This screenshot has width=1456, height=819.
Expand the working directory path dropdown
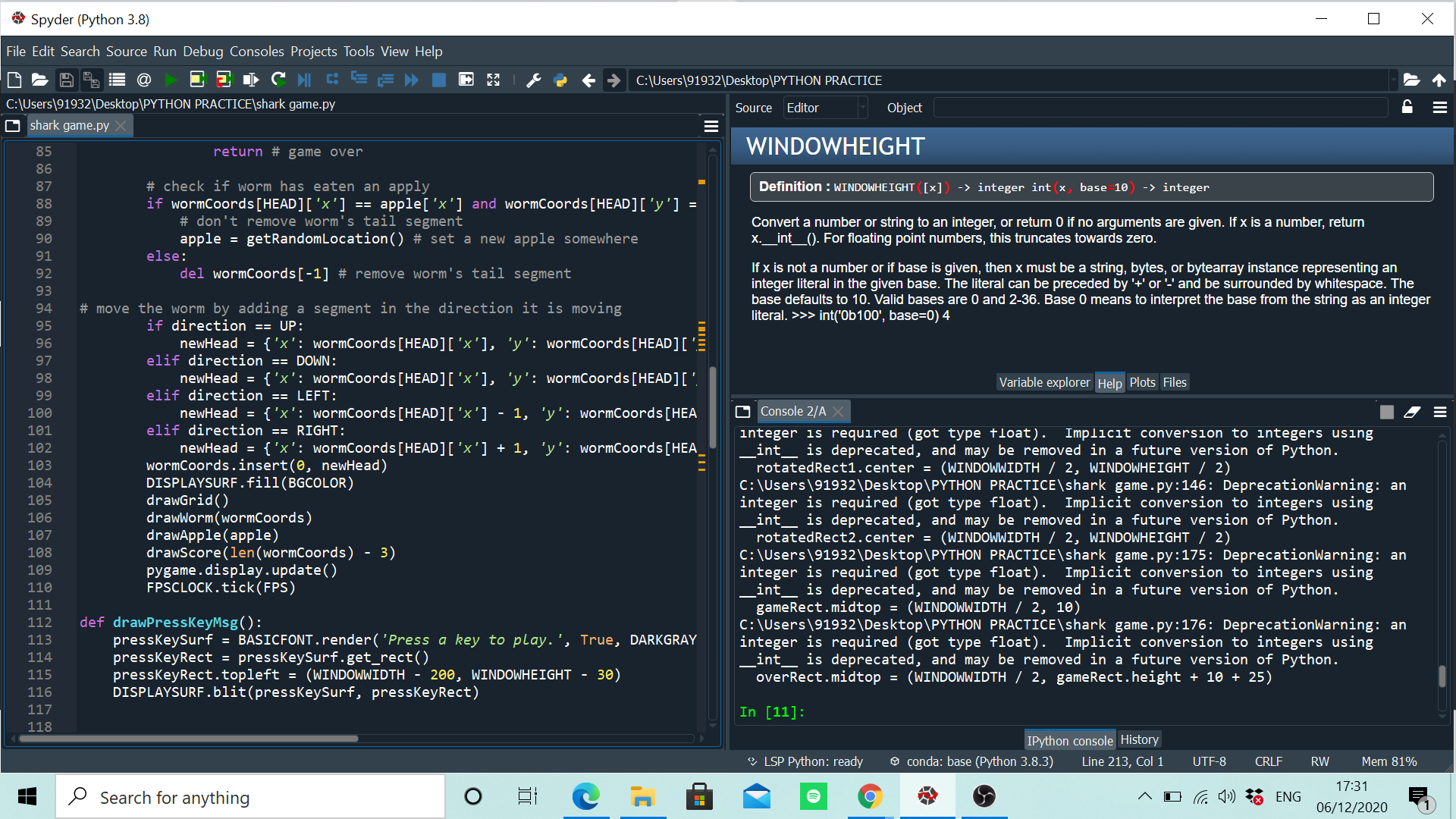tap(1393, 80)
